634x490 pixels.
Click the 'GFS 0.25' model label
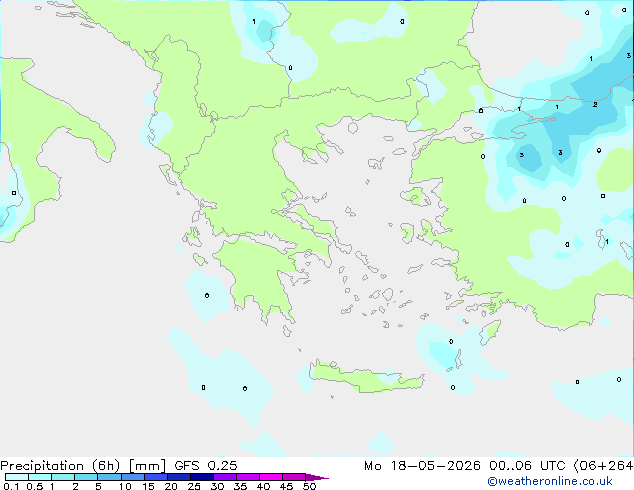206,466
